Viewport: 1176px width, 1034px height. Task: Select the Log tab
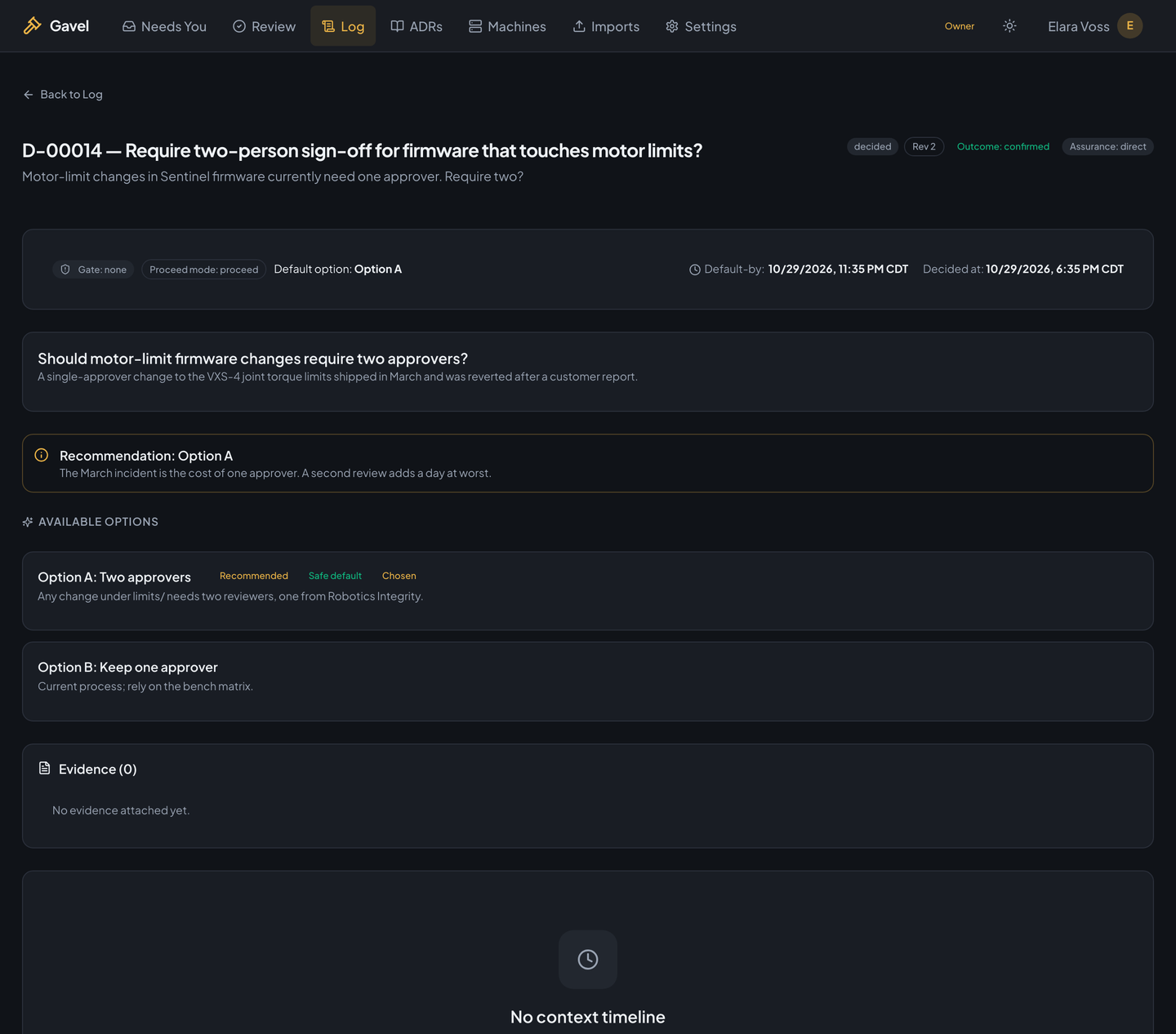(343, 26)
